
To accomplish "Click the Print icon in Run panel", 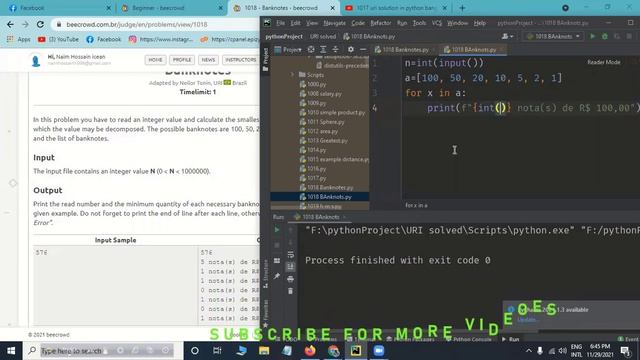I will click(290, 279).
